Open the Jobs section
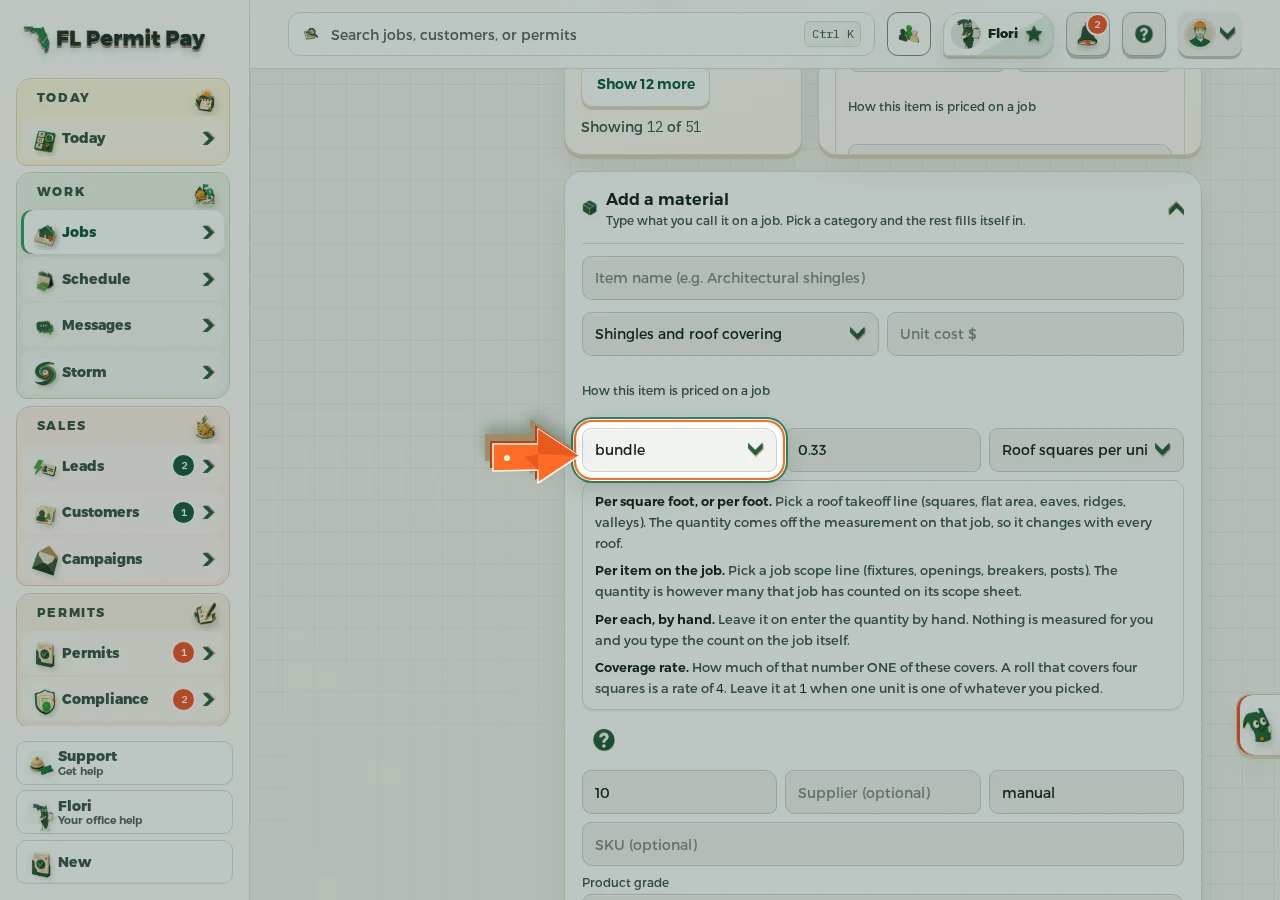 (x=123, y=232)
